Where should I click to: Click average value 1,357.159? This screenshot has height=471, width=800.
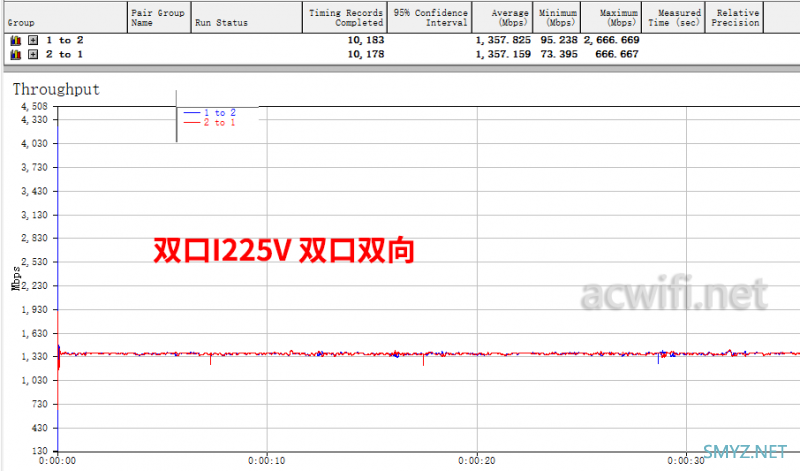[x=503, y=54]
